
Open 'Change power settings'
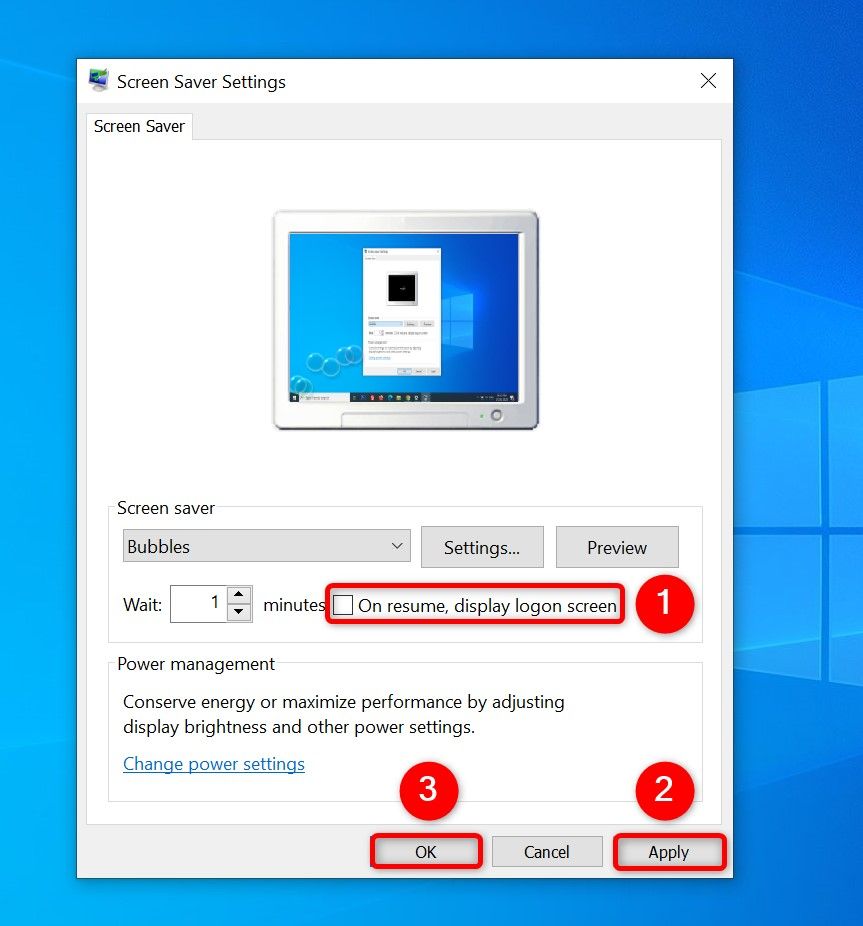[x=213, y=763]
